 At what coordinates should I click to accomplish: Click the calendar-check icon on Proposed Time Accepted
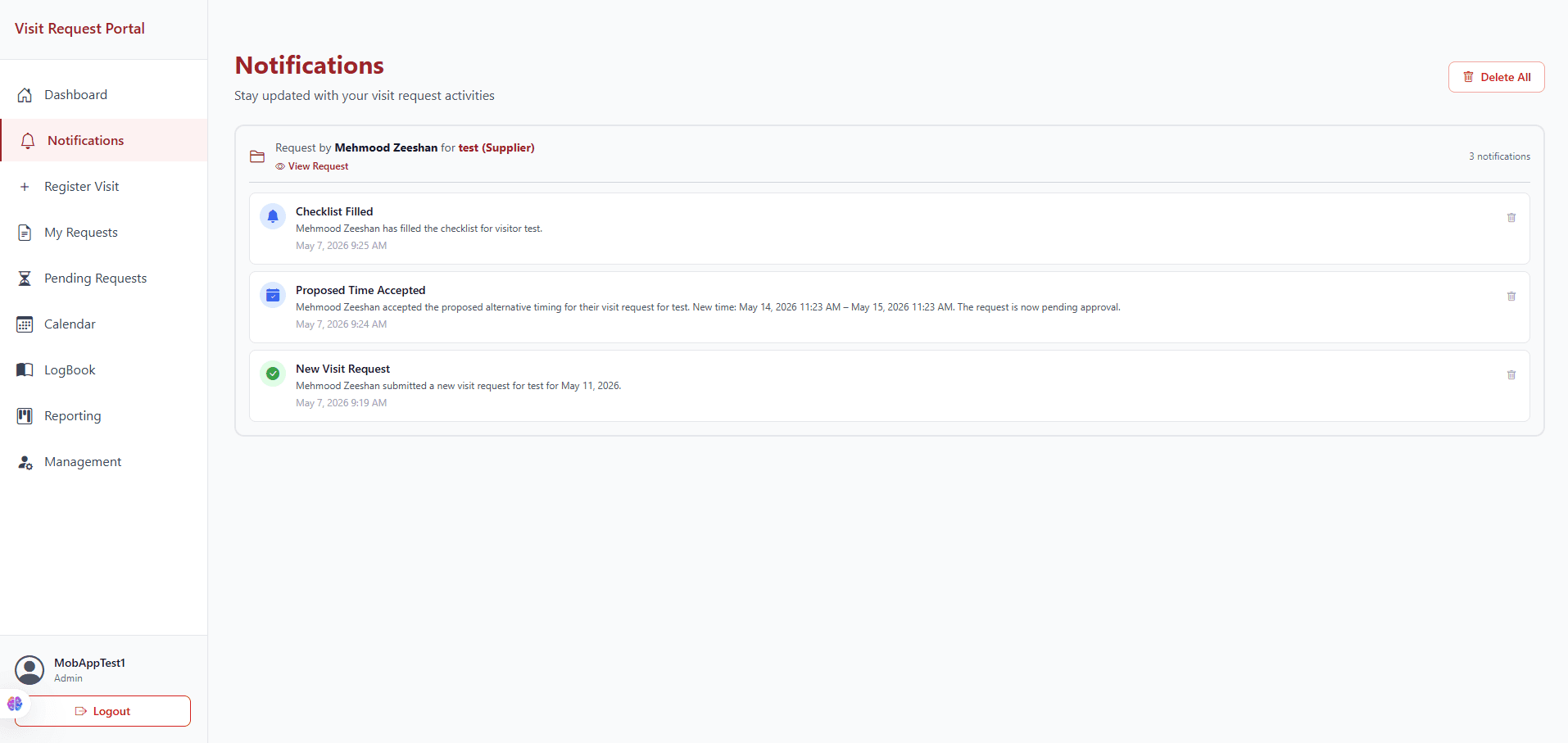(273, 295)
